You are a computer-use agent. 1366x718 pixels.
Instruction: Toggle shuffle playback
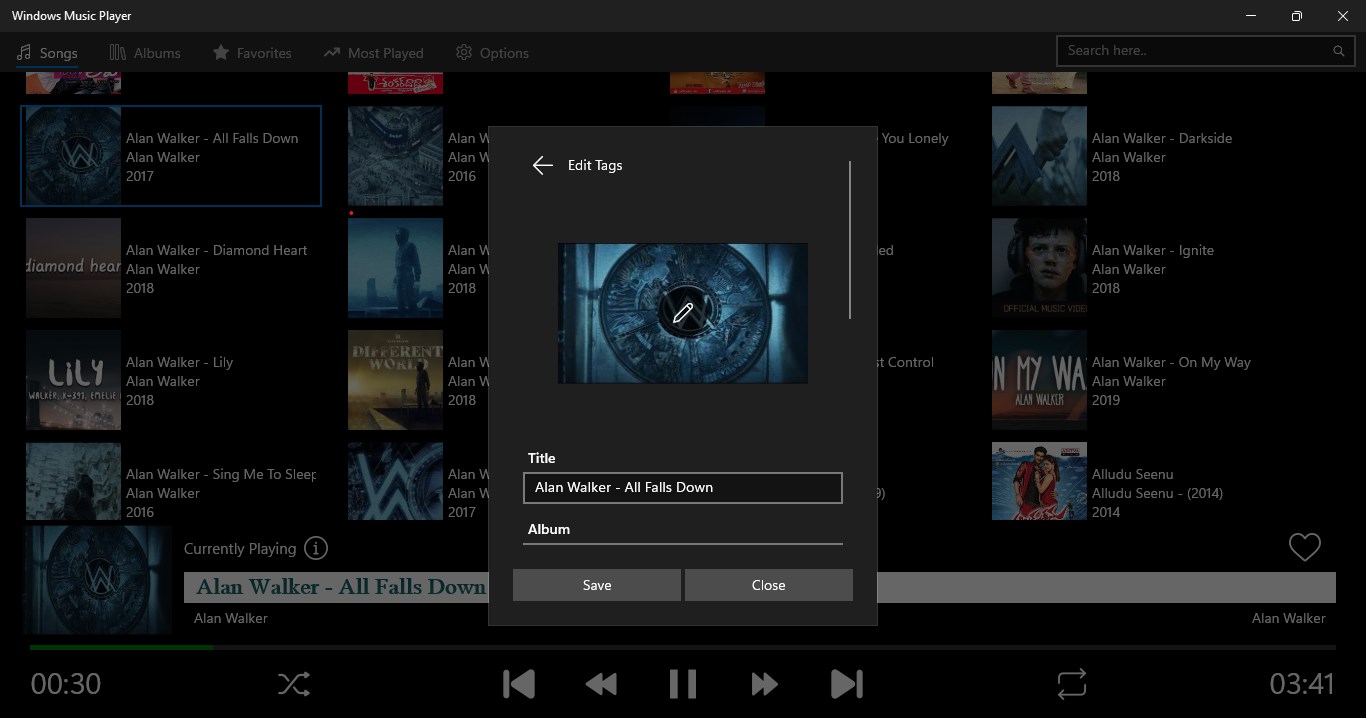293,684
